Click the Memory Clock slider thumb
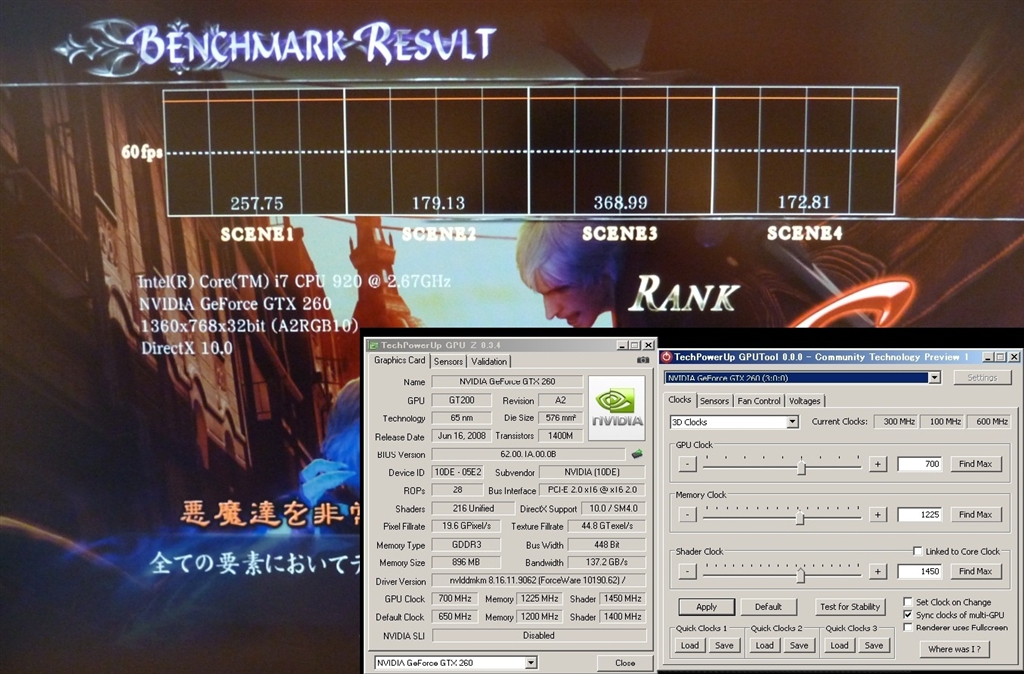The height and width of the screenshot is (674, 1024). pos(799,517)
